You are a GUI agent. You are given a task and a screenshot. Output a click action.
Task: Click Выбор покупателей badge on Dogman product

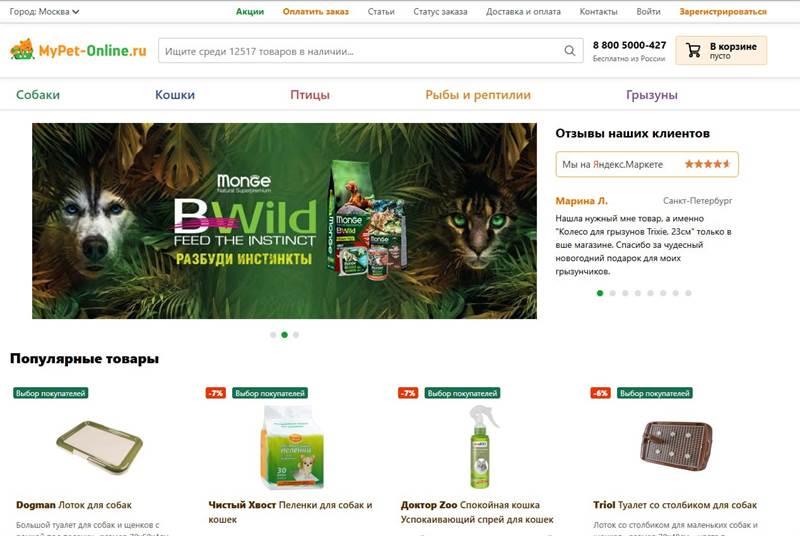tap(51, 393)
